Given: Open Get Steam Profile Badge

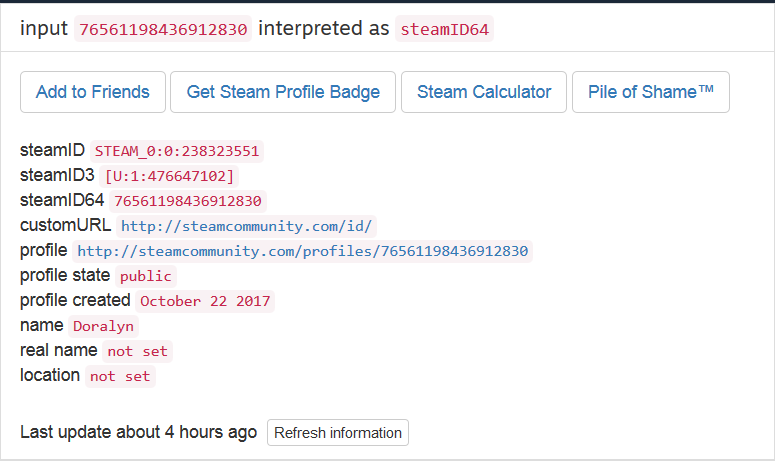Looking at the screenshot, I should click(x=283, y=92).
